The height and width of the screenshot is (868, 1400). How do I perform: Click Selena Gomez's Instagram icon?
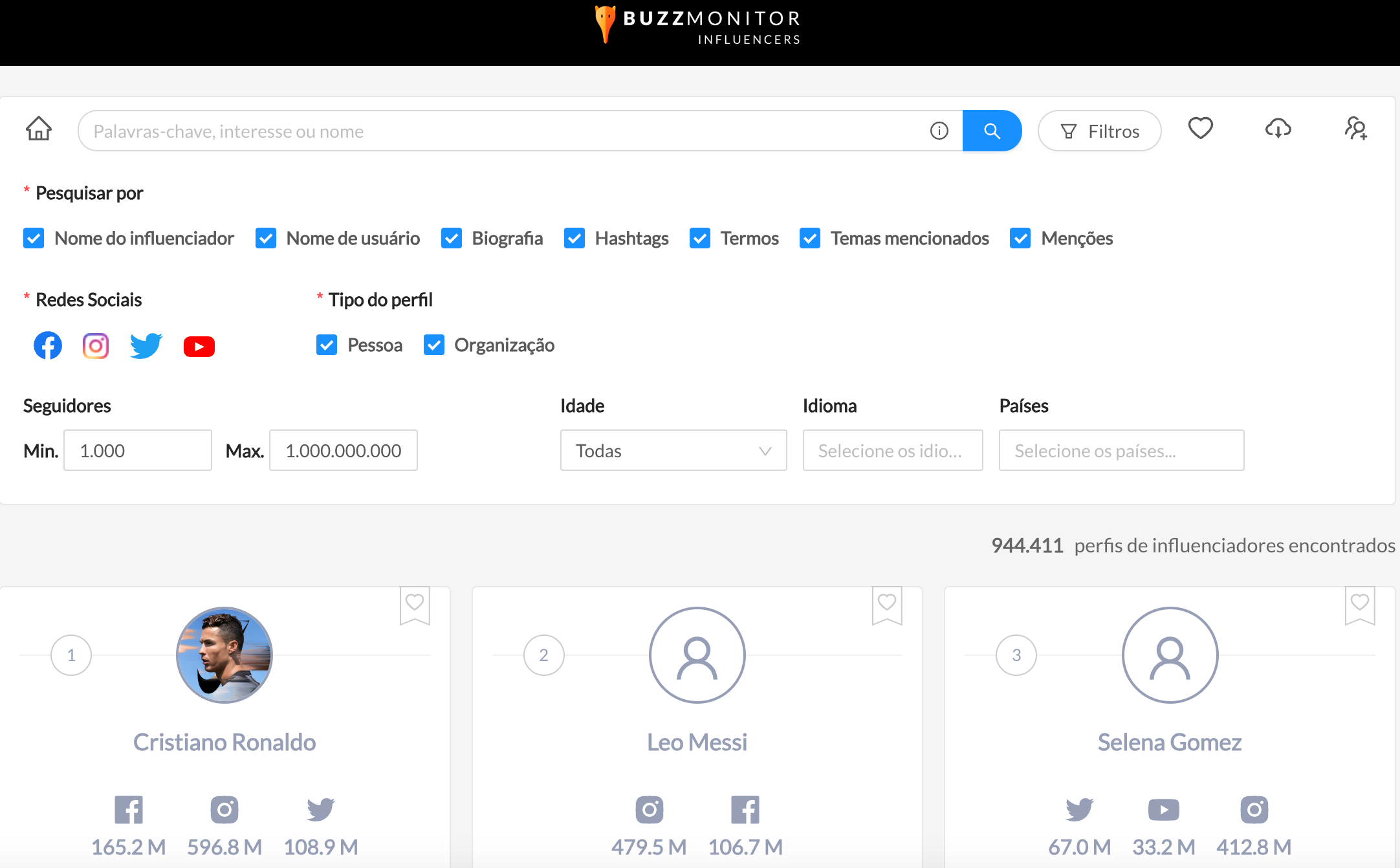point(1254,810)
